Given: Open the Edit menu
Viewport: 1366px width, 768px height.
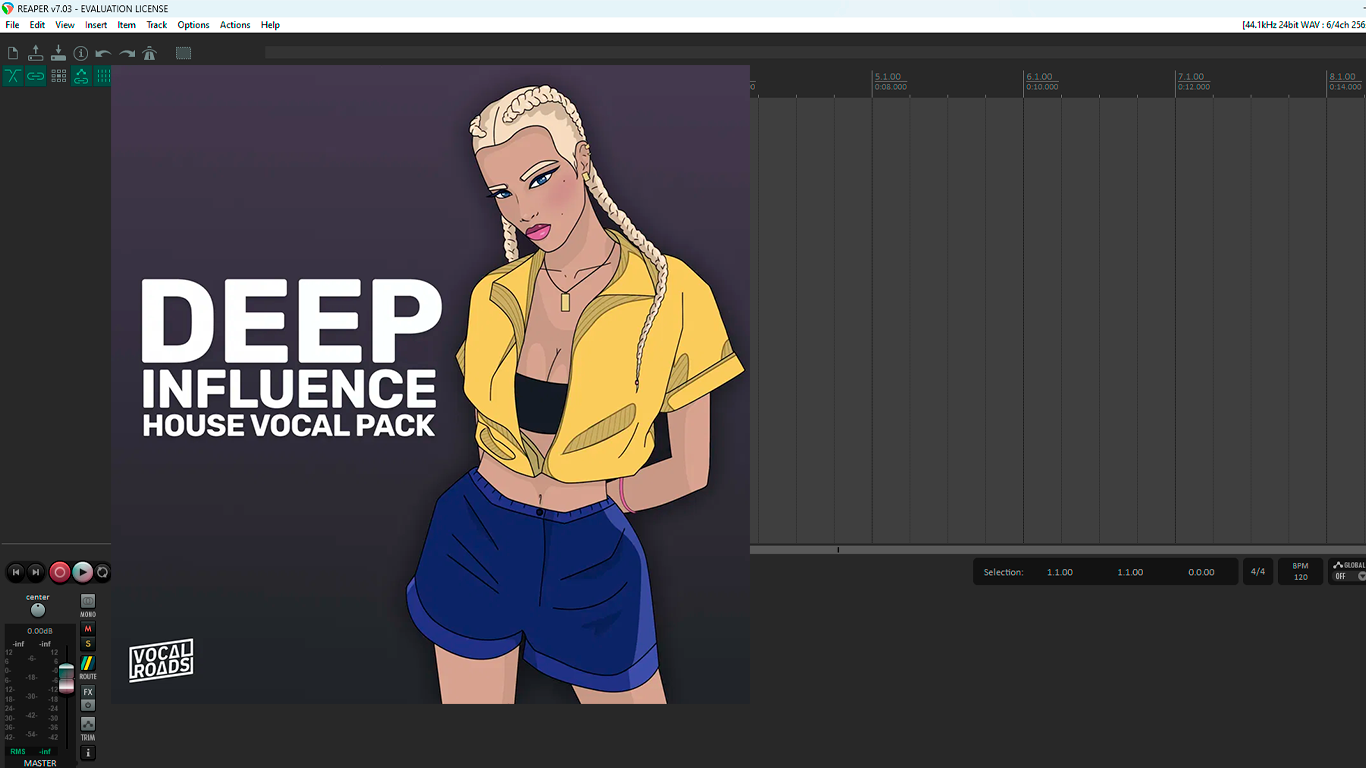Looking at the screenshot, I should [x=37, y=25].
